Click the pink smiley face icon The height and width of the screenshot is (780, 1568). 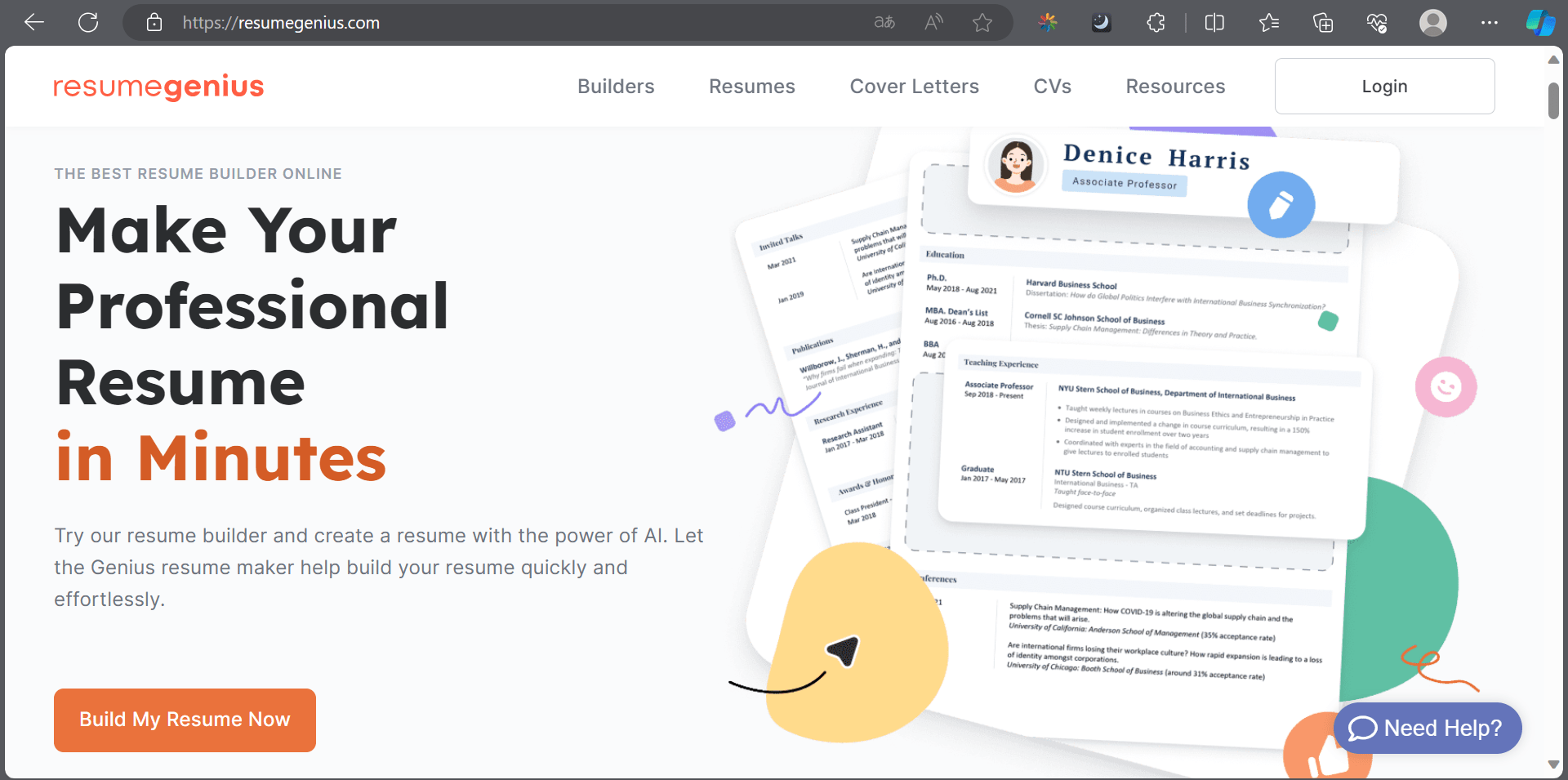pos(1446,386)
